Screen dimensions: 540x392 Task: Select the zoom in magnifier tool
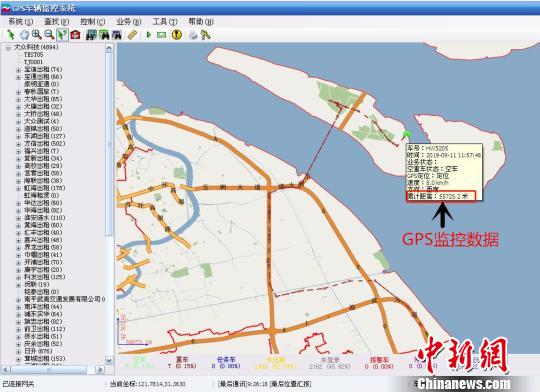tap(37, 34)
